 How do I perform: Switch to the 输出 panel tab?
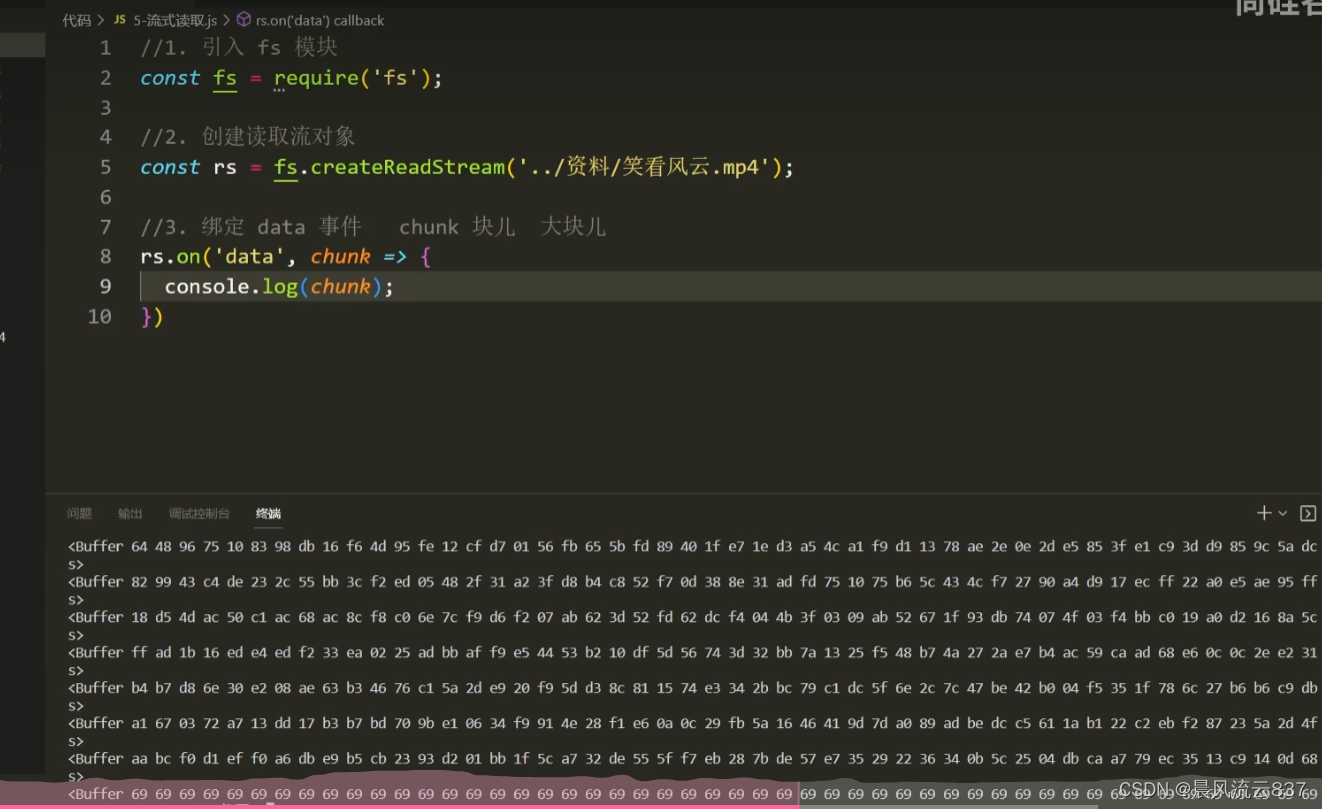130,514
